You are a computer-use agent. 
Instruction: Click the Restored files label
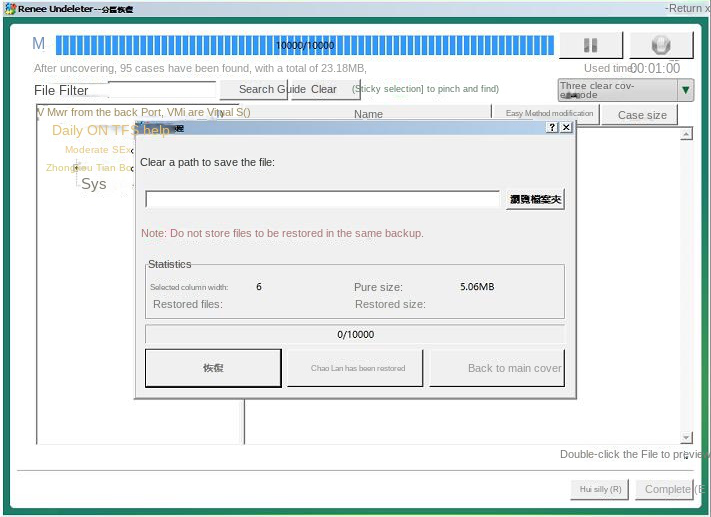pos(188,304)
